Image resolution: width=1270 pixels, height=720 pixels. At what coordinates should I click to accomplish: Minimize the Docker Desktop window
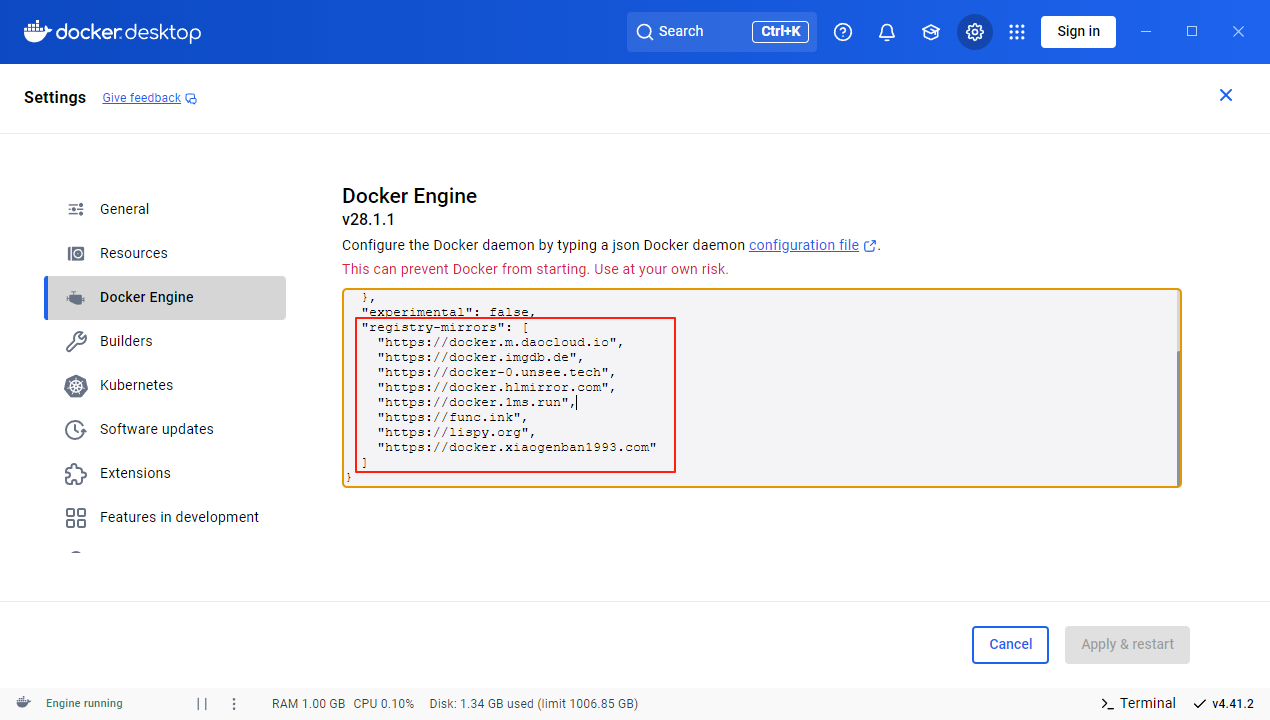pos(1146,32)
